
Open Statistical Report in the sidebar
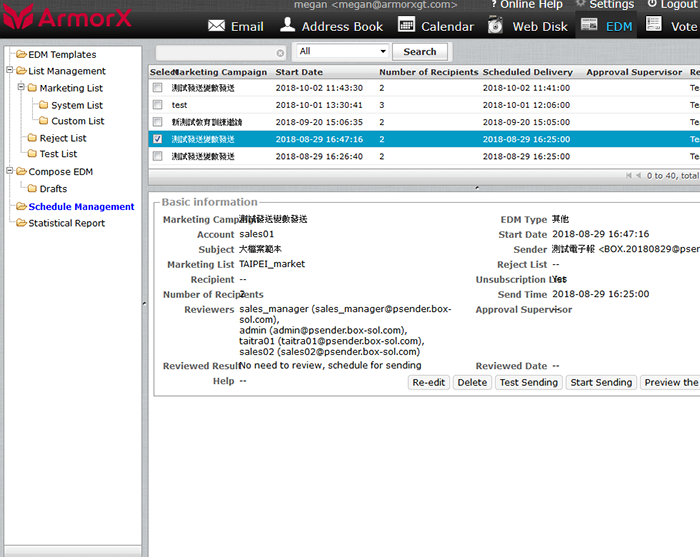point(67,223)
